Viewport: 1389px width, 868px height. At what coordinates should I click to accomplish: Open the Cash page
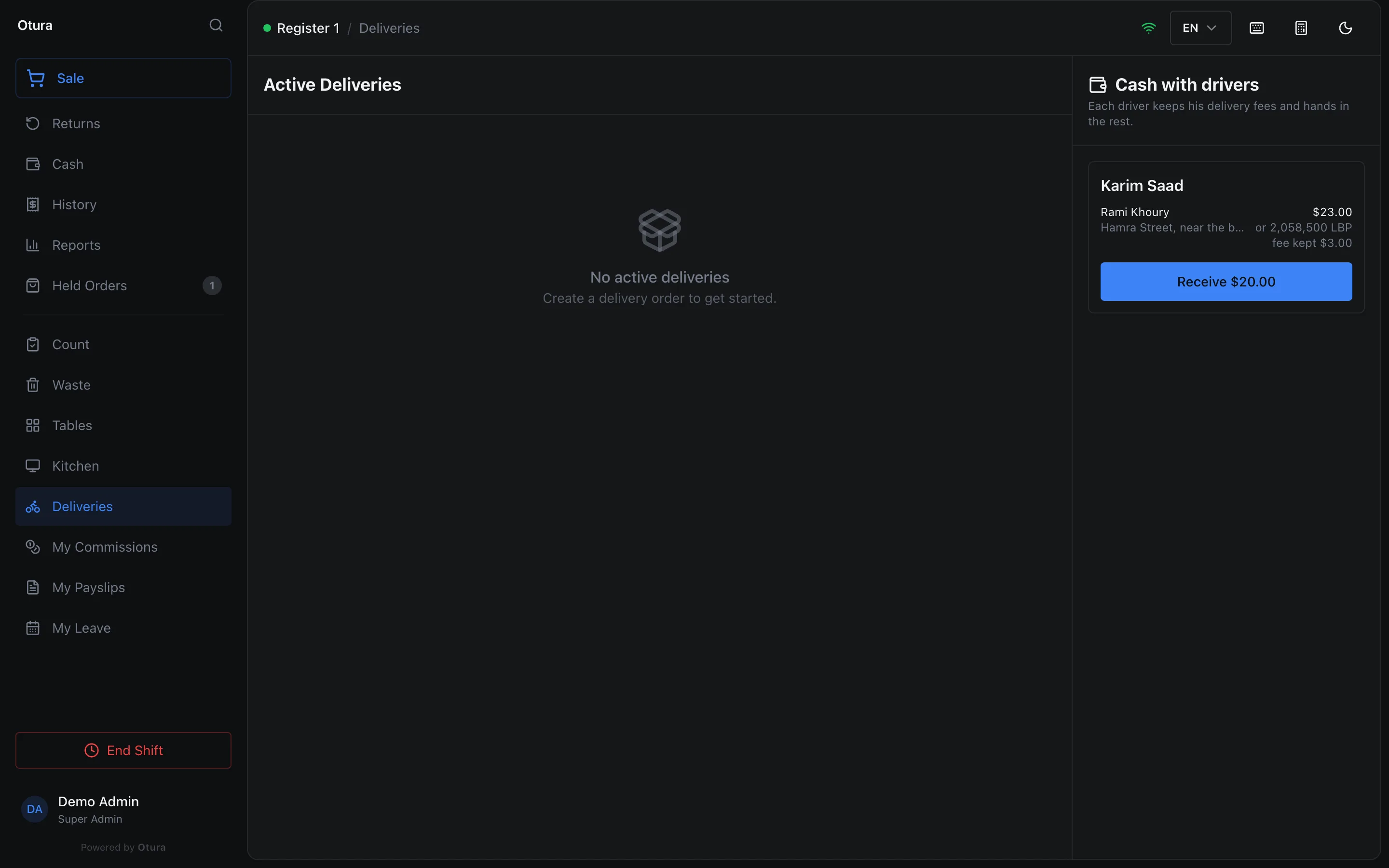tap(123, 164)
